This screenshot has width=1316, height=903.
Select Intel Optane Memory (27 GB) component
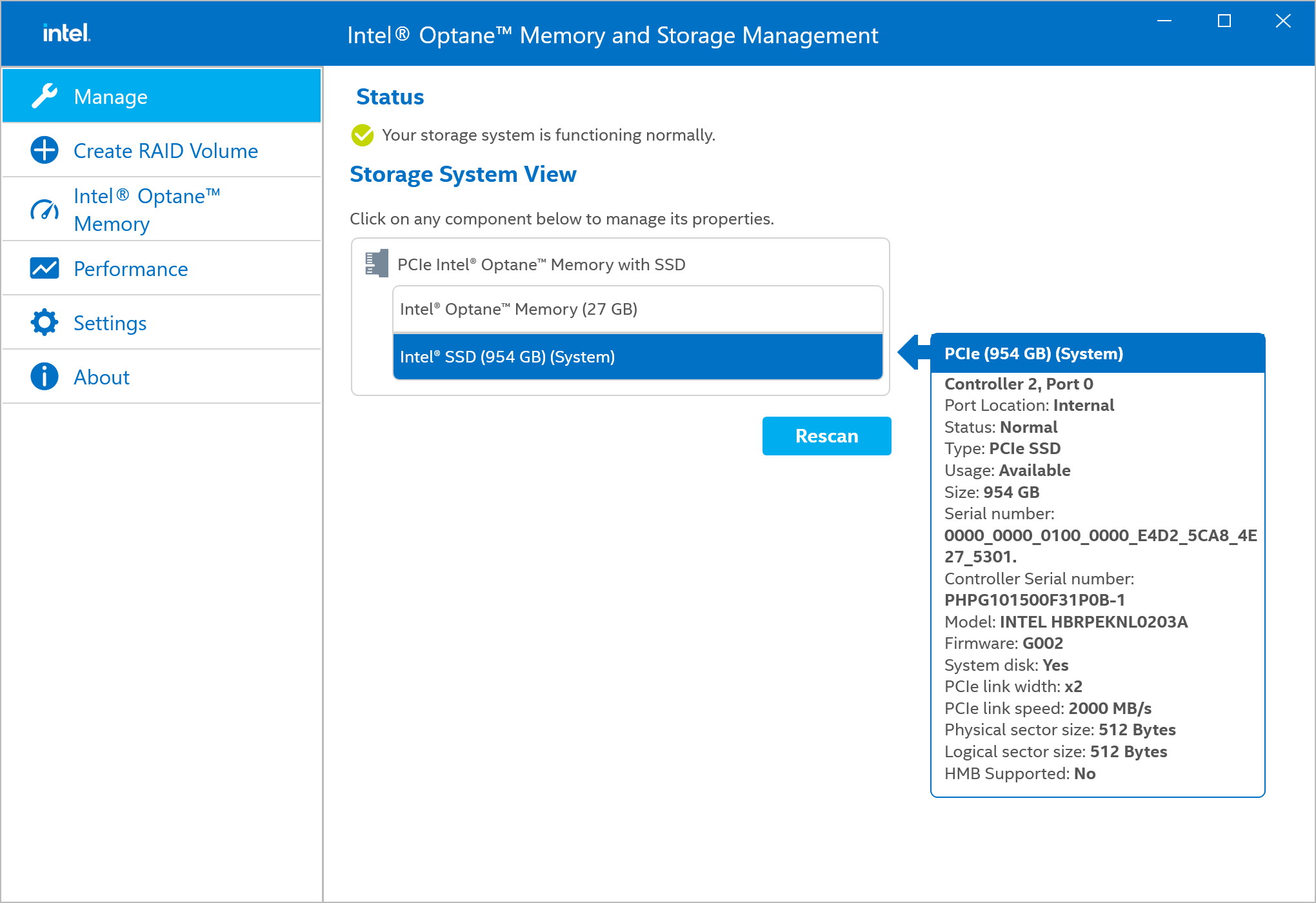tap(638, 309)
